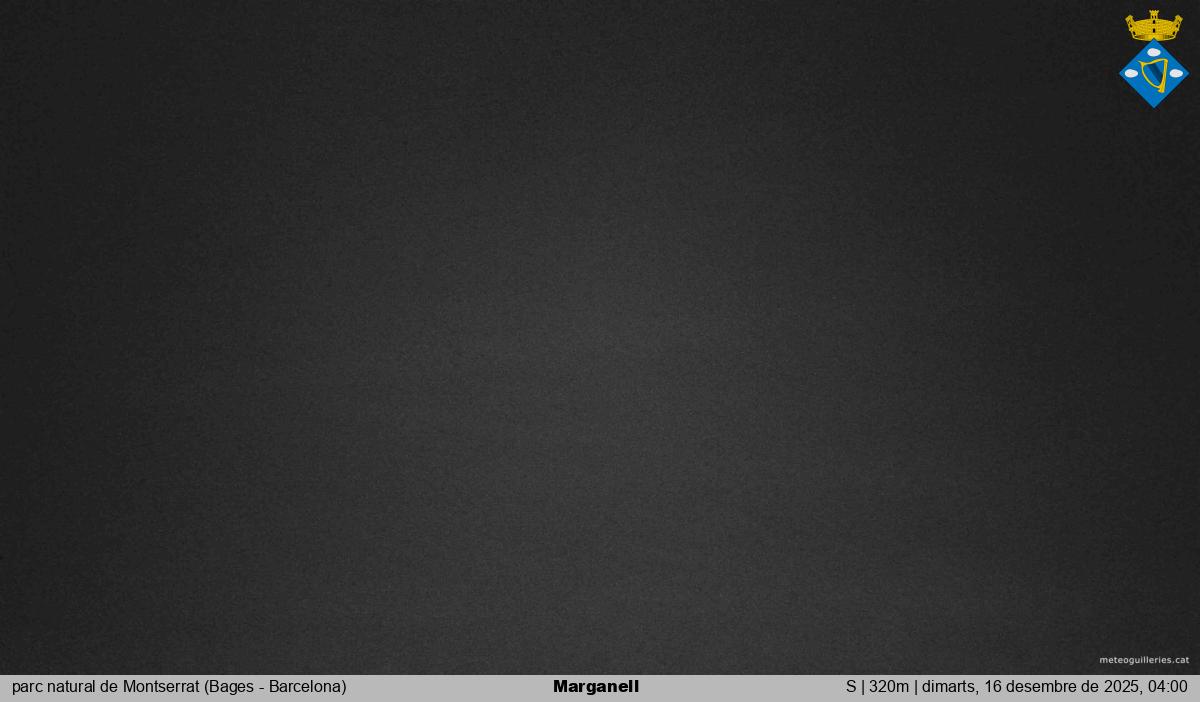This screenshot has width=1200, height=702.
Task: Click the 04:00 timestamp
Action: click(x=1167, y=687)
